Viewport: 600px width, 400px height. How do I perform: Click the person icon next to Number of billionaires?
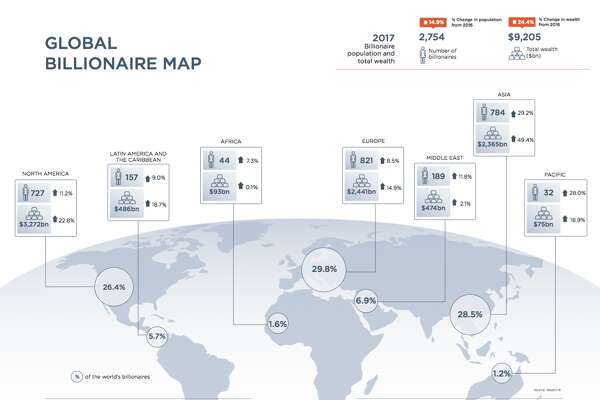pyautogui.click(x=423, y=55)
